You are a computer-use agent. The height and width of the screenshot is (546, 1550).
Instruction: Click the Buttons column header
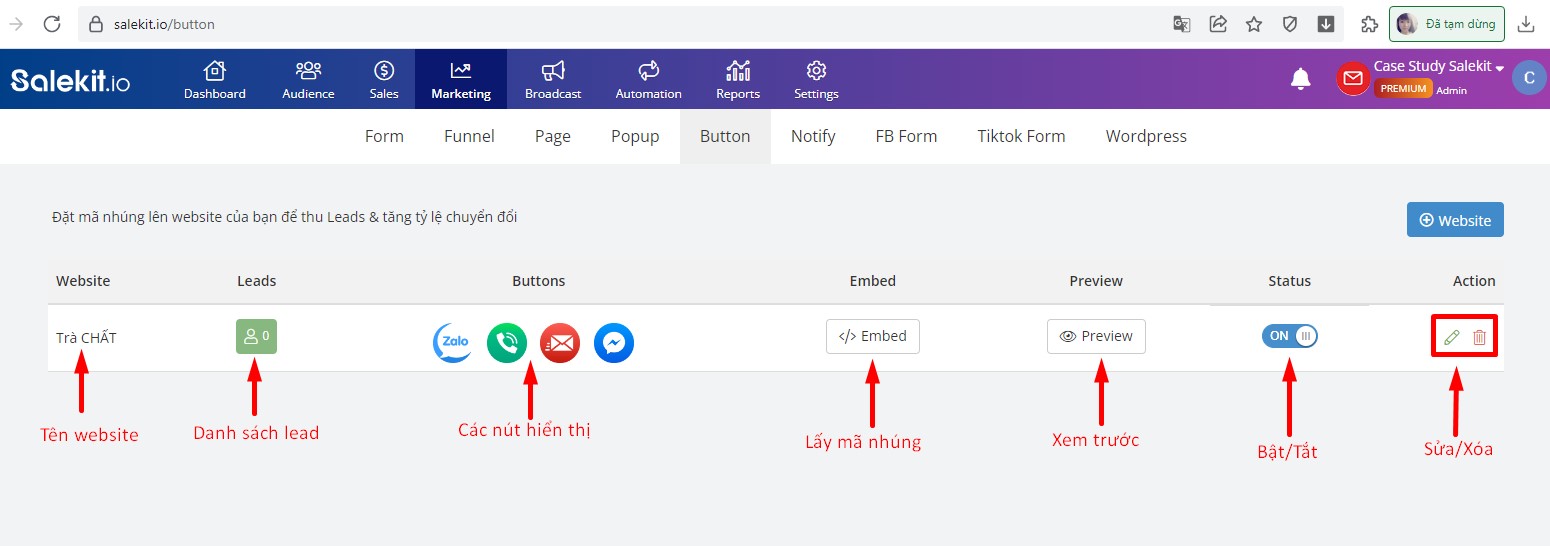coord(538,281)
